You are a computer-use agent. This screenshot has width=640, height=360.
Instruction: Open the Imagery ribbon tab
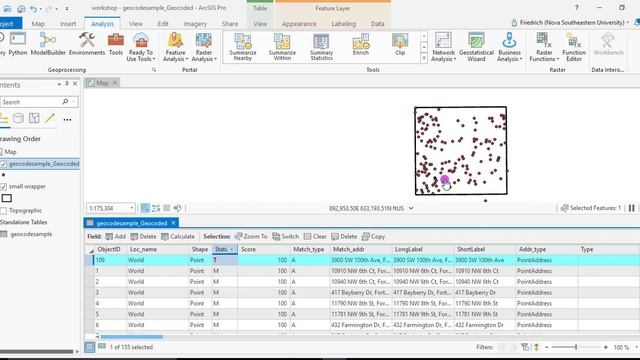(195, 24)
